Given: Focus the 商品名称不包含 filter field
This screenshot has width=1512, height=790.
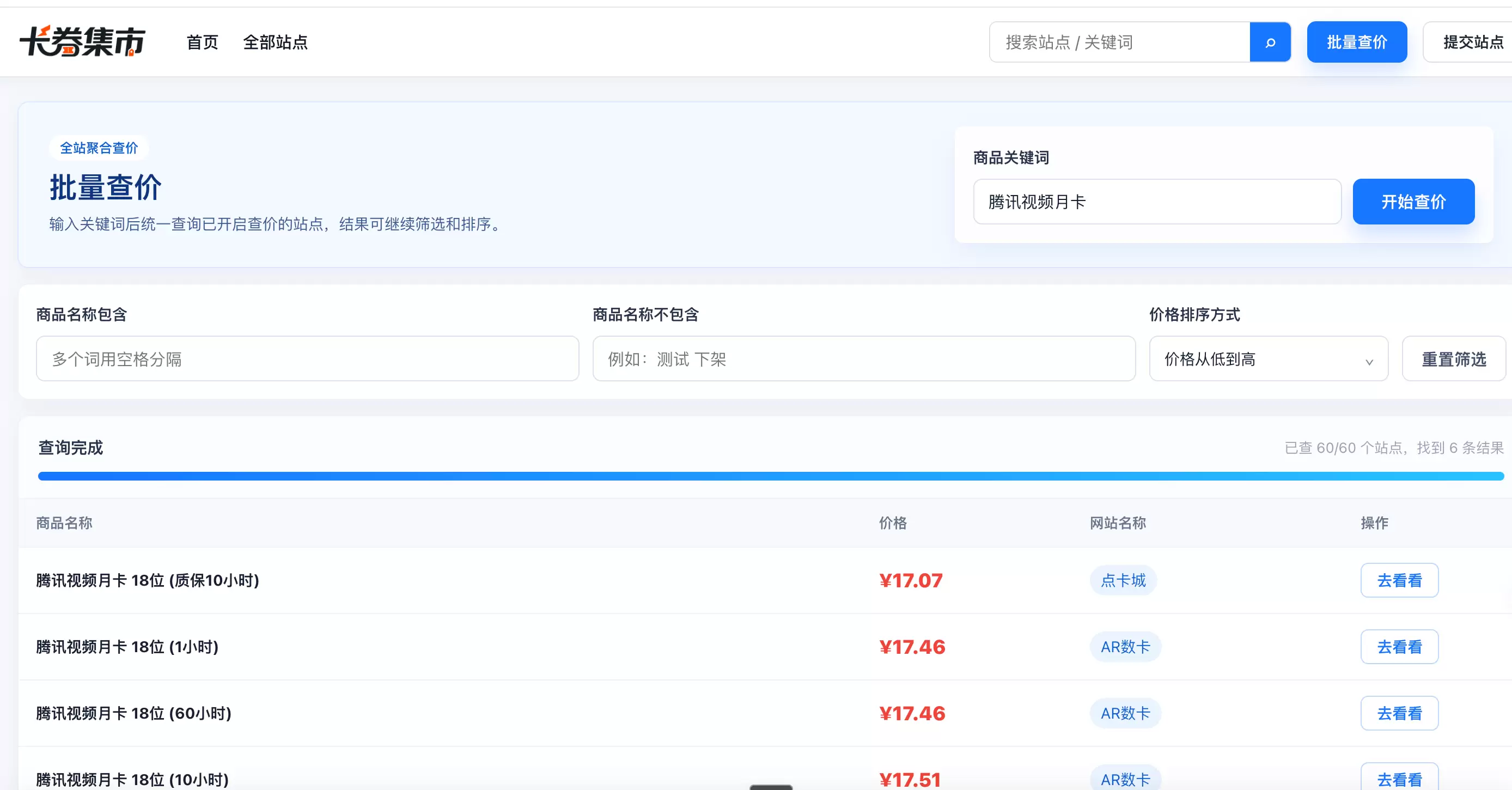Looking at the screenshot, I should tap(864, 358).
